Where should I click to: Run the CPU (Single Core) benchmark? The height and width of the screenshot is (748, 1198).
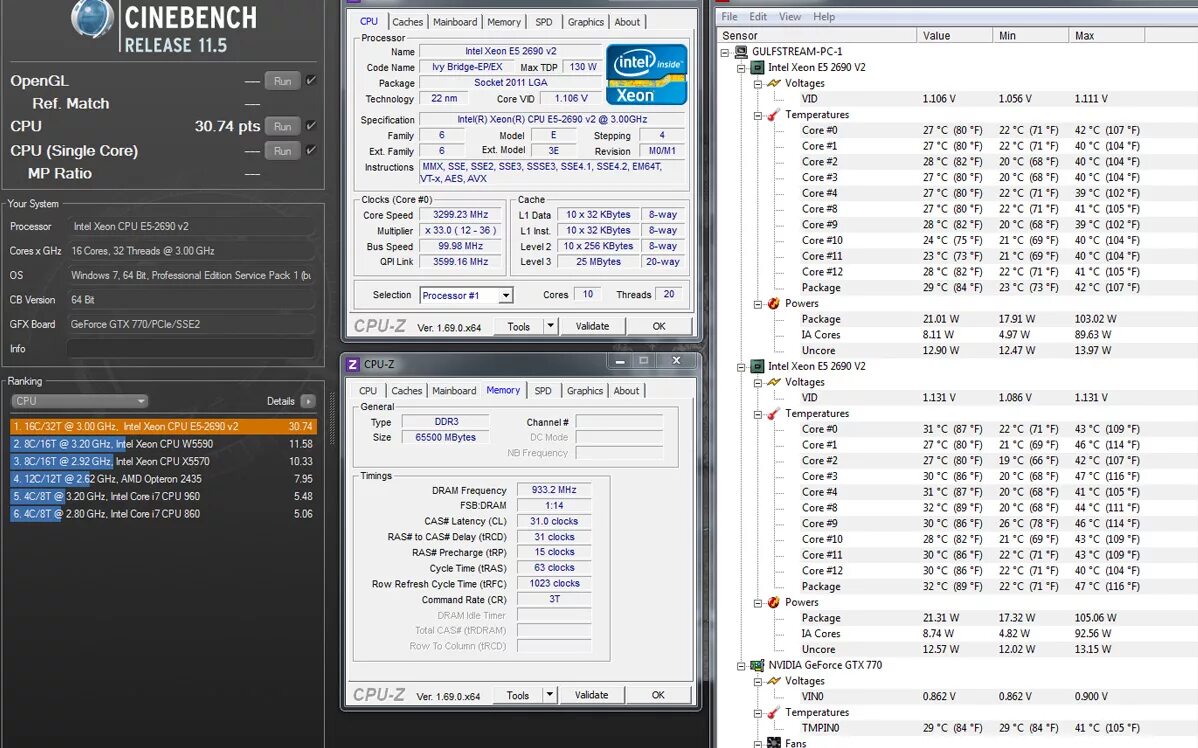(282, 151)
